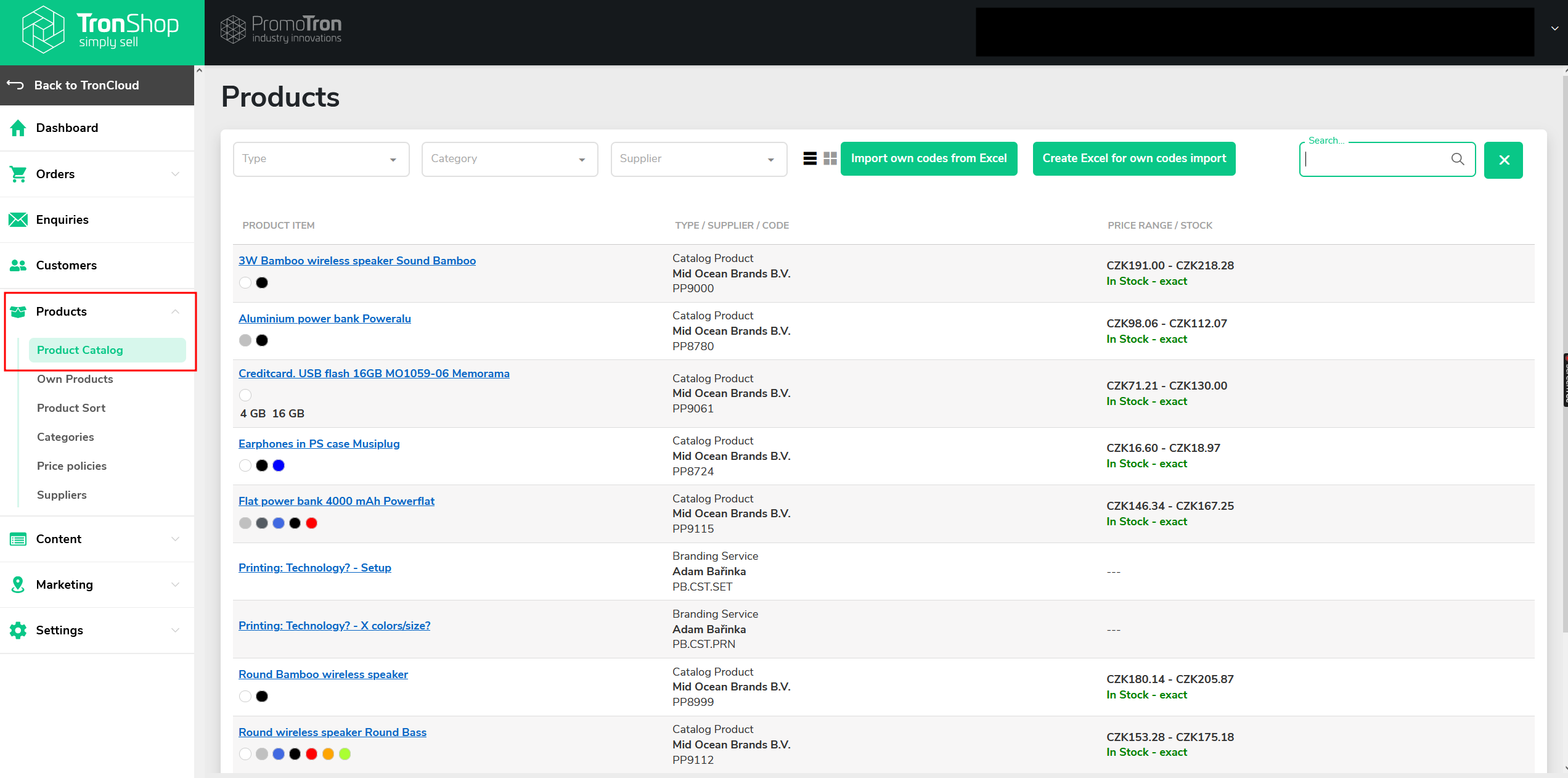Open Printing: Technology? - Setup
1568x778 pixels.
click(315, 568)
